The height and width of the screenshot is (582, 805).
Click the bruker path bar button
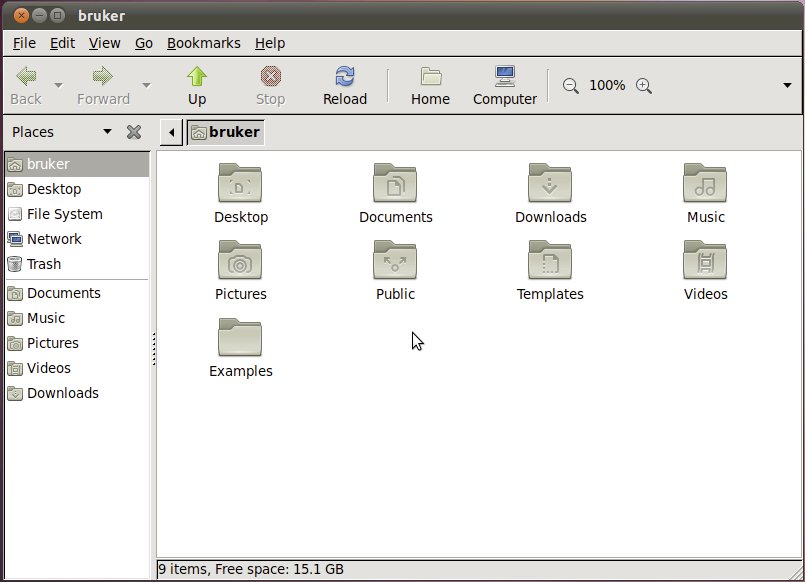pyautogui.click(x=226, y=132)
